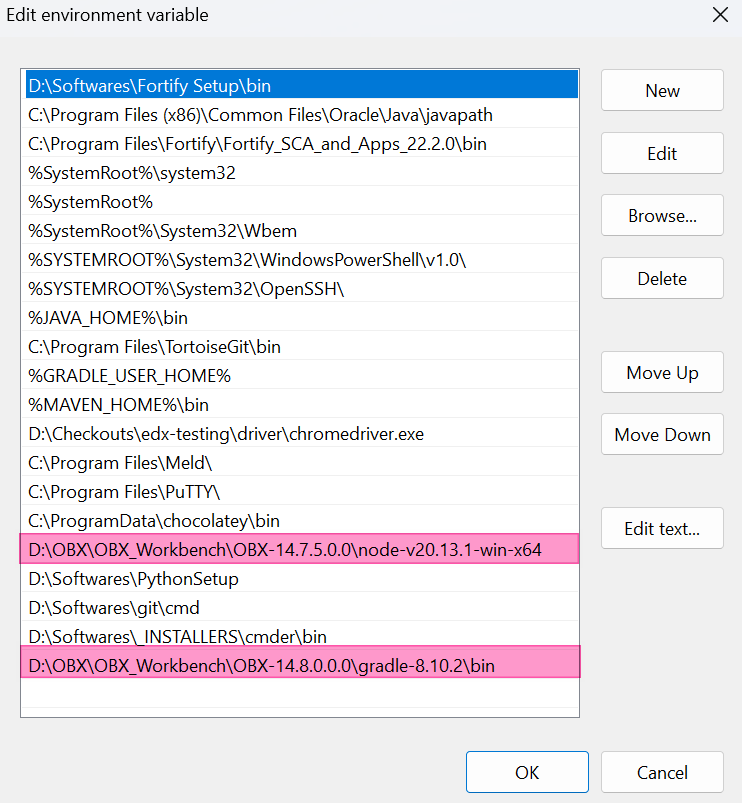This screenshot has height=803, width=742.
Task: Select the node-v20.13.1-win-x64 path entry
Action: coord(302,550)
